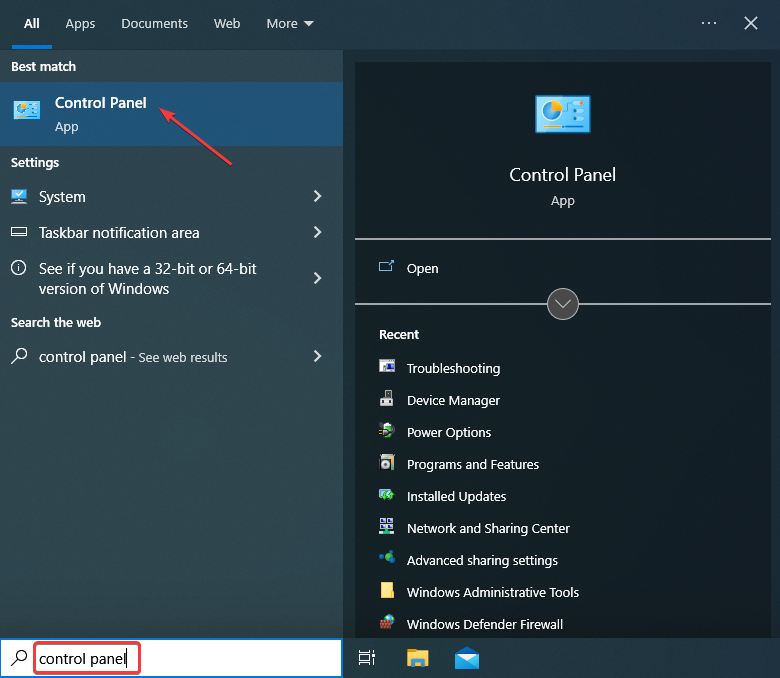
Task: Open File Explorer from the taskbar
Action: click(x=417, y=658)
